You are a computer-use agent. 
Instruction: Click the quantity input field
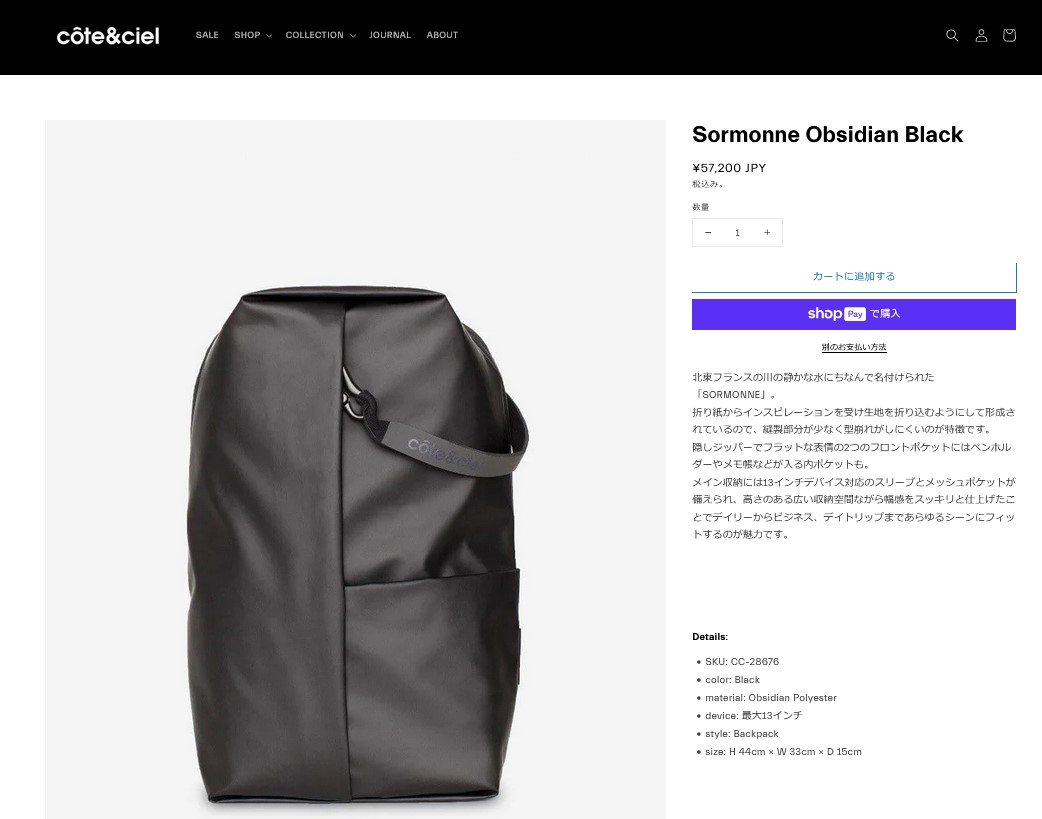pos(738,233)
